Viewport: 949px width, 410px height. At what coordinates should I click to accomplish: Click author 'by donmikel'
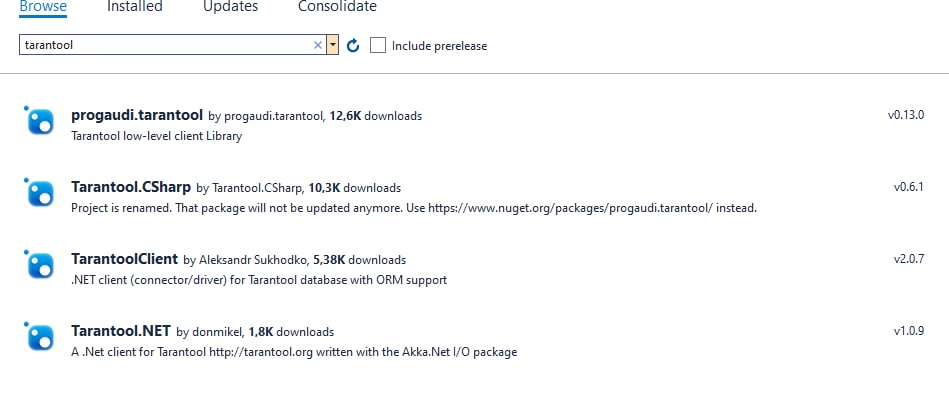pyautogui.click(x=211, y=332)
